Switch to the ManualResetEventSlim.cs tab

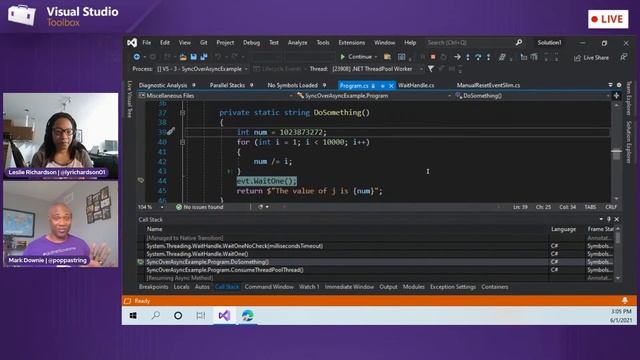(488, 85)
